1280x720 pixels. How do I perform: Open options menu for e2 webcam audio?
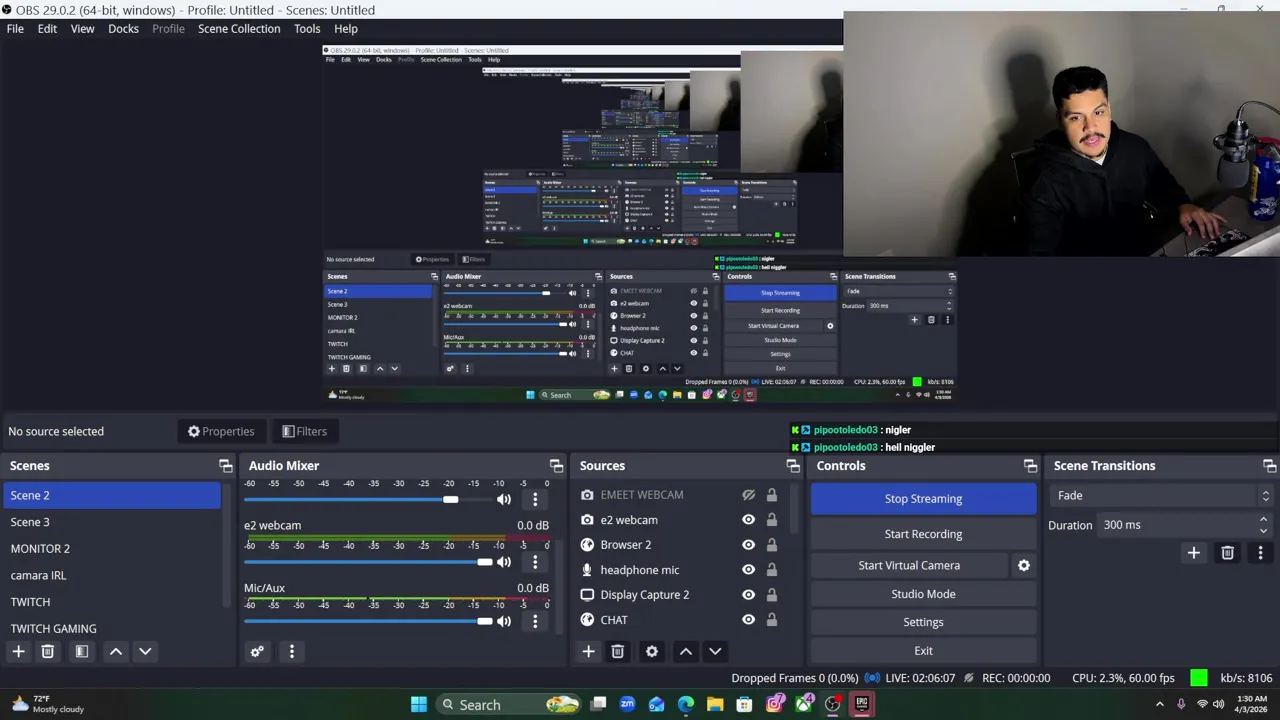tap(535, 562)
